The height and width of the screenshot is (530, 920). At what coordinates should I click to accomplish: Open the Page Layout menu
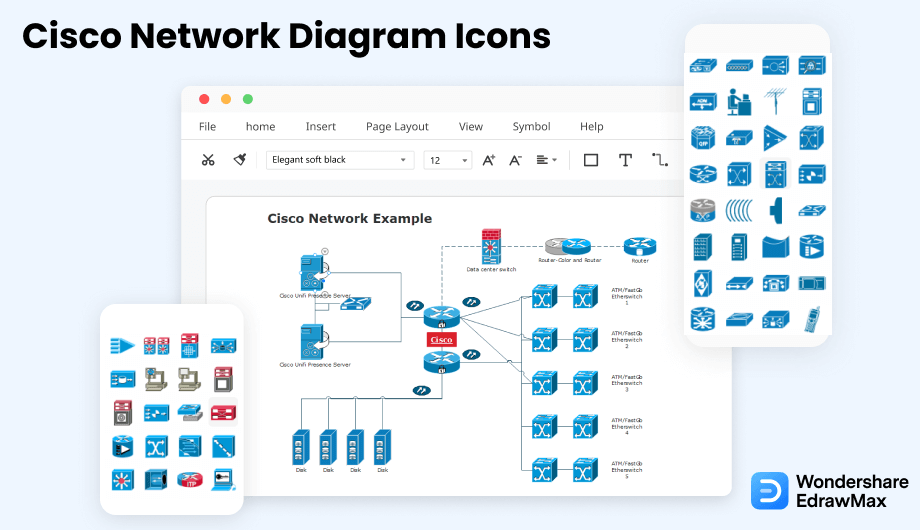tap(397, 127)
